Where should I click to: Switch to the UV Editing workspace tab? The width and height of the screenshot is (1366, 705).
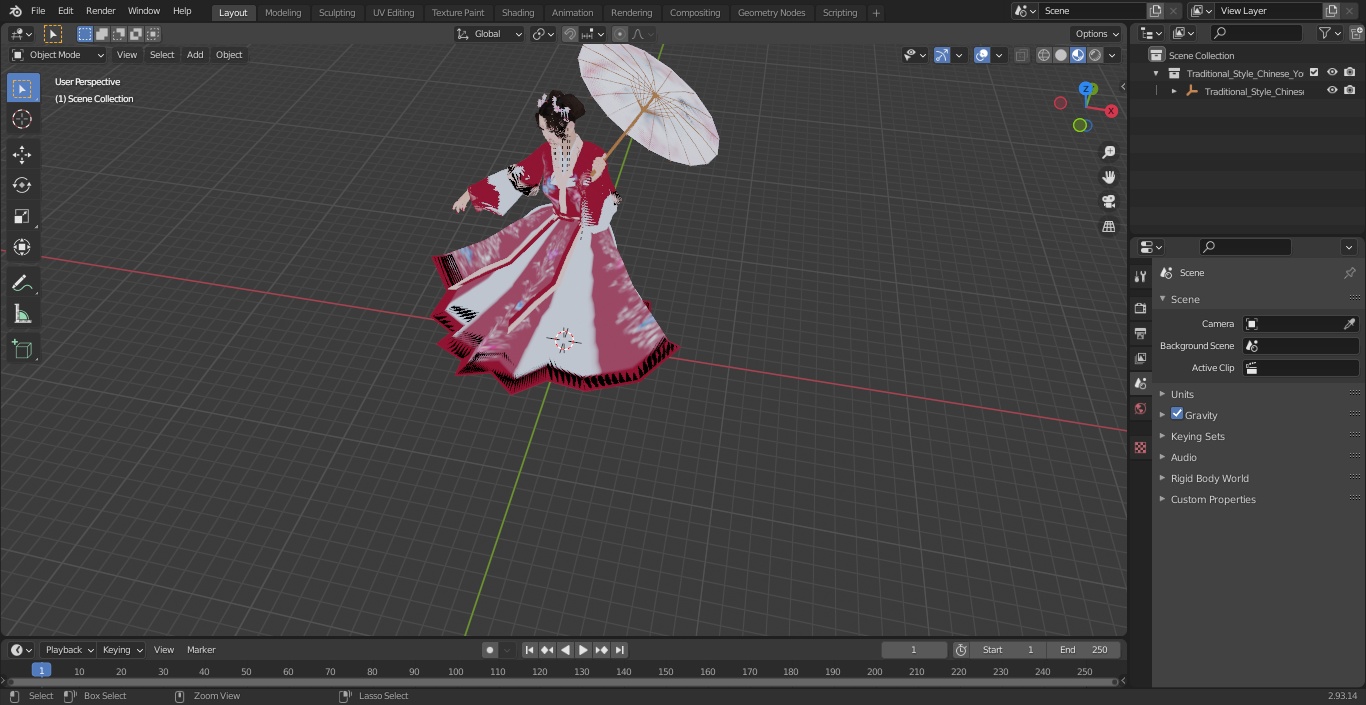(393, 13)
